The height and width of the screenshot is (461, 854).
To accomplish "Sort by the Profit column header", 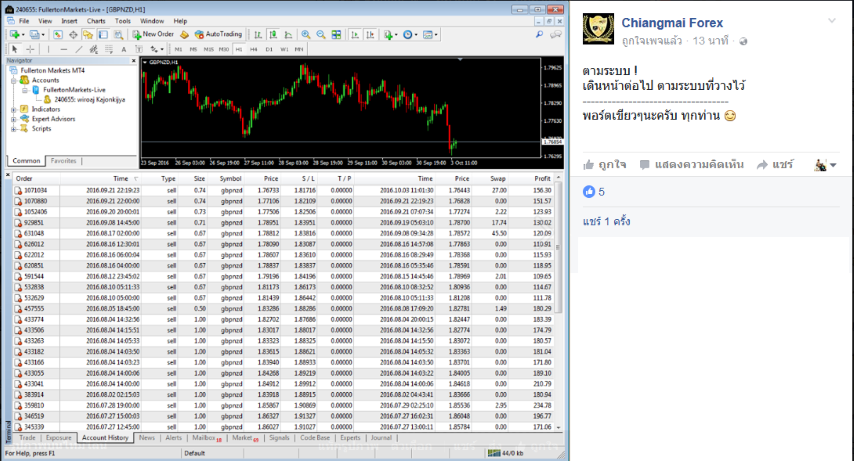I will pos(542,179).
